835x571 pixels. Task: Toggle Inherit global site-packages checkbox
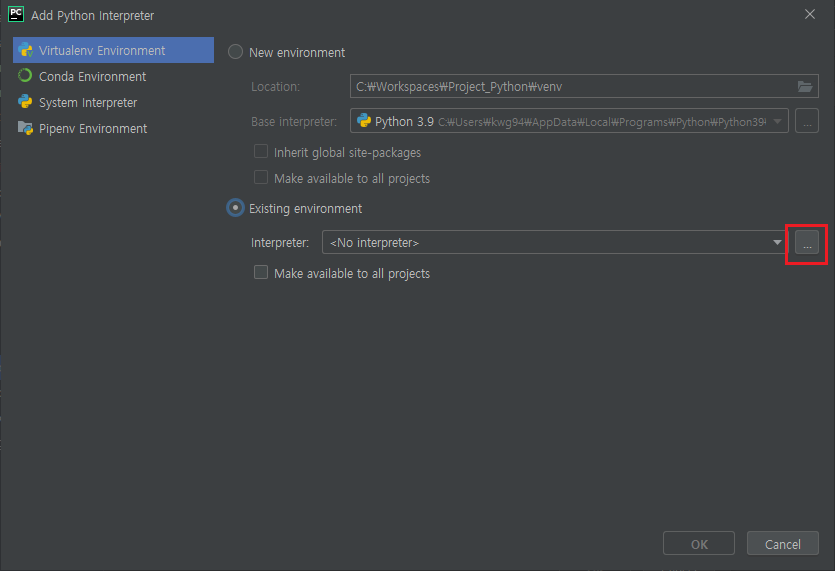[261, 152]
